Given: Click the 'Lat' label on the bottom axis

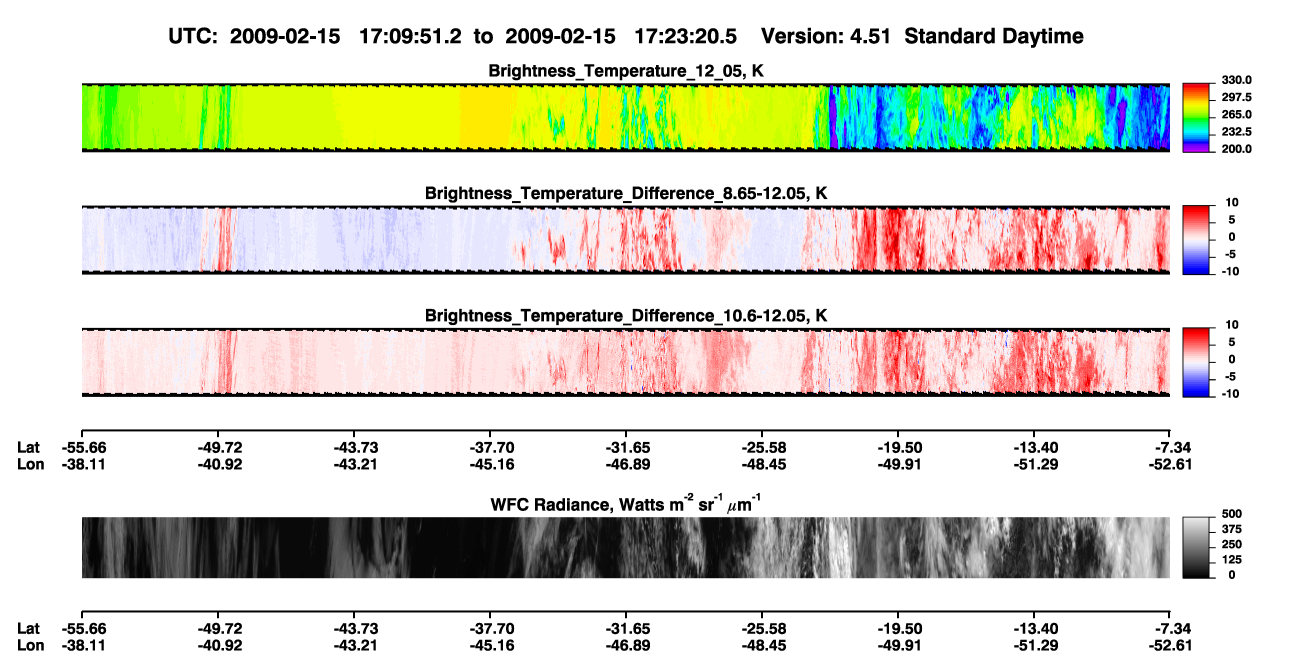Looking at the screenshot, I should click(x=28, y=628).
